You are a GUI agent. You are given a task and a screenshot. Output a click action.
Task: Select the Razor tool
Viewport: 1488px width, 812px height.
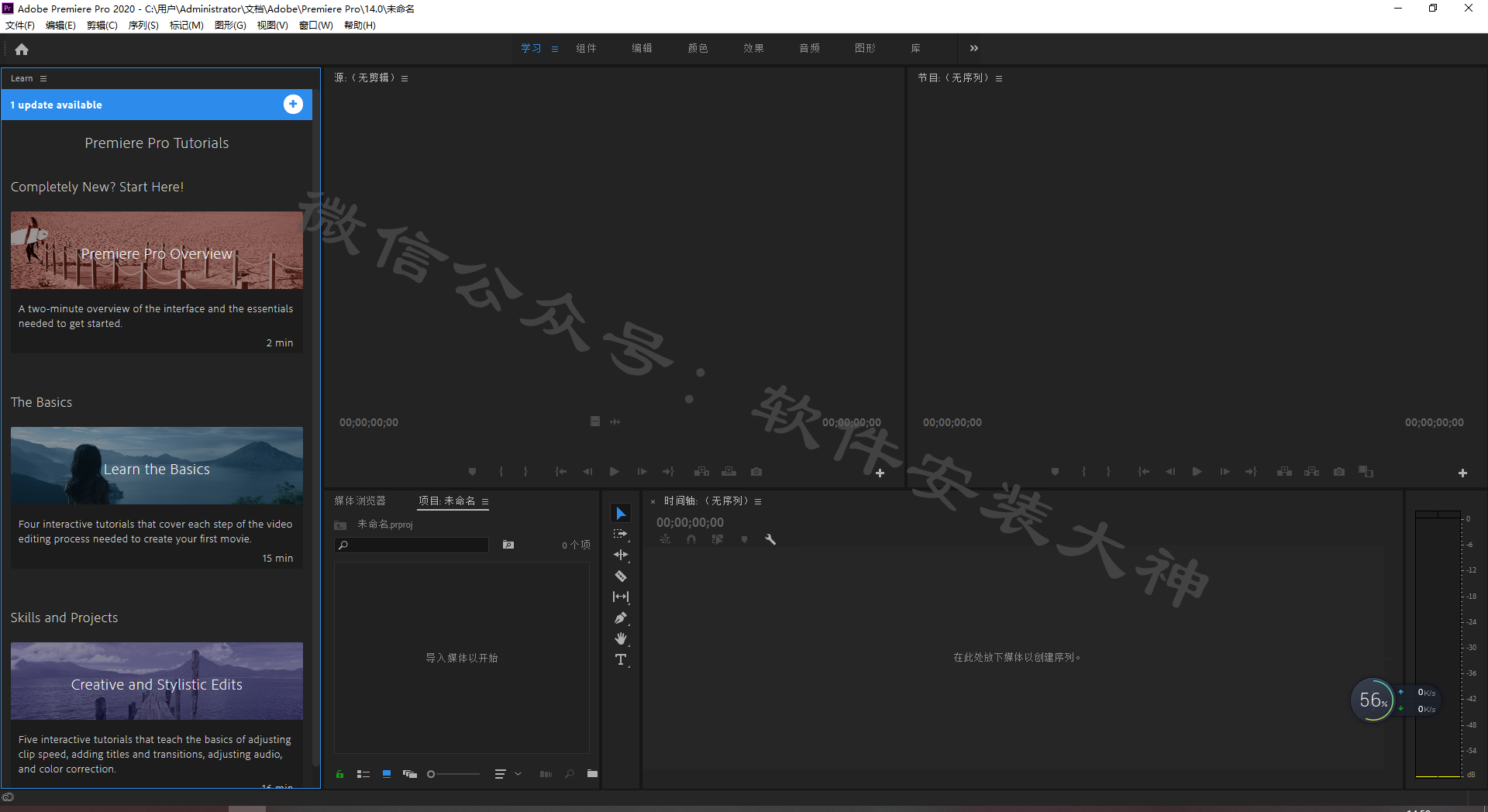[621, 576]
